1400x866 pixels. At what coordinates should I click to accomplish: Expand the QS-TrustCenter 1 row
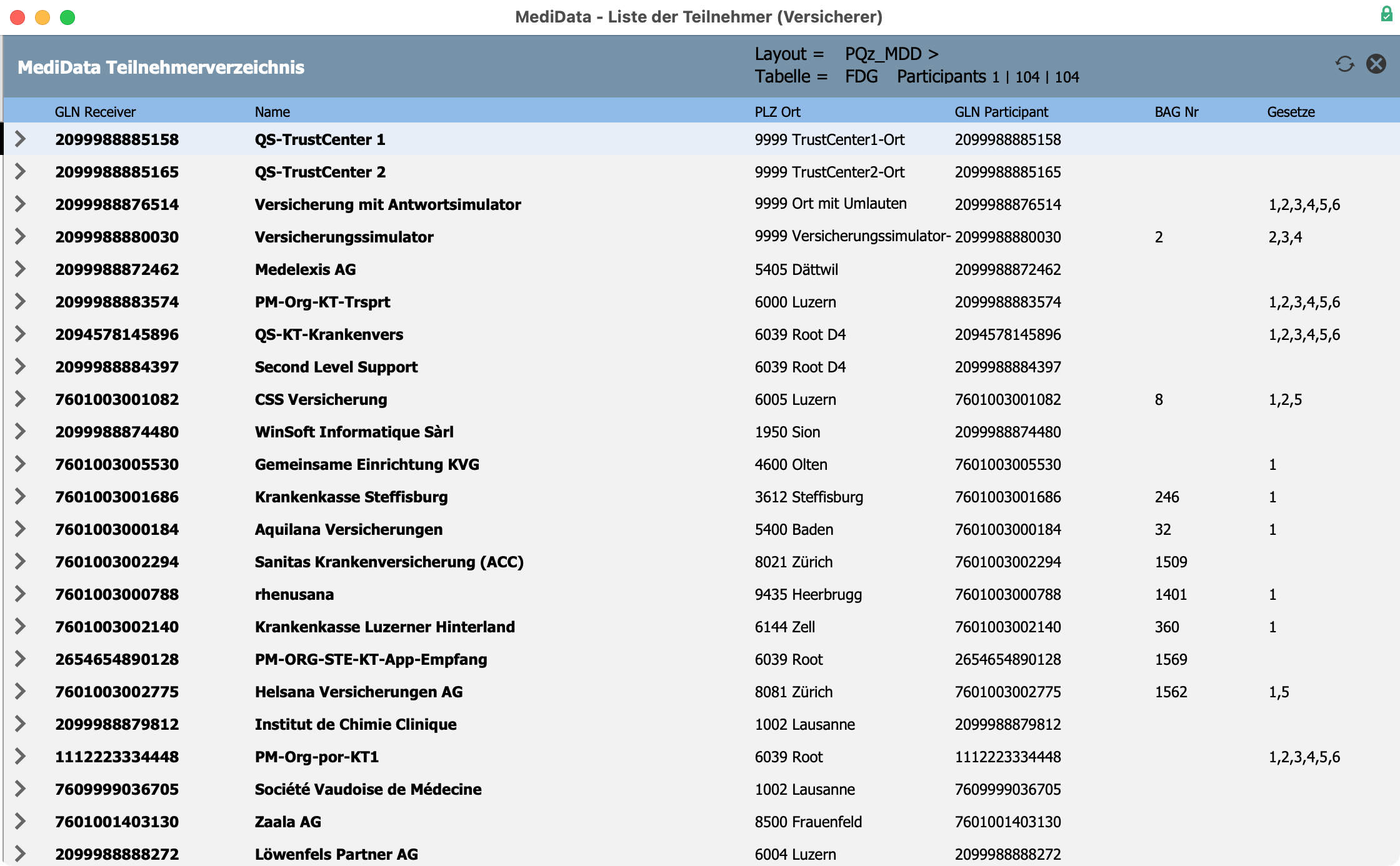pos(20,139)
